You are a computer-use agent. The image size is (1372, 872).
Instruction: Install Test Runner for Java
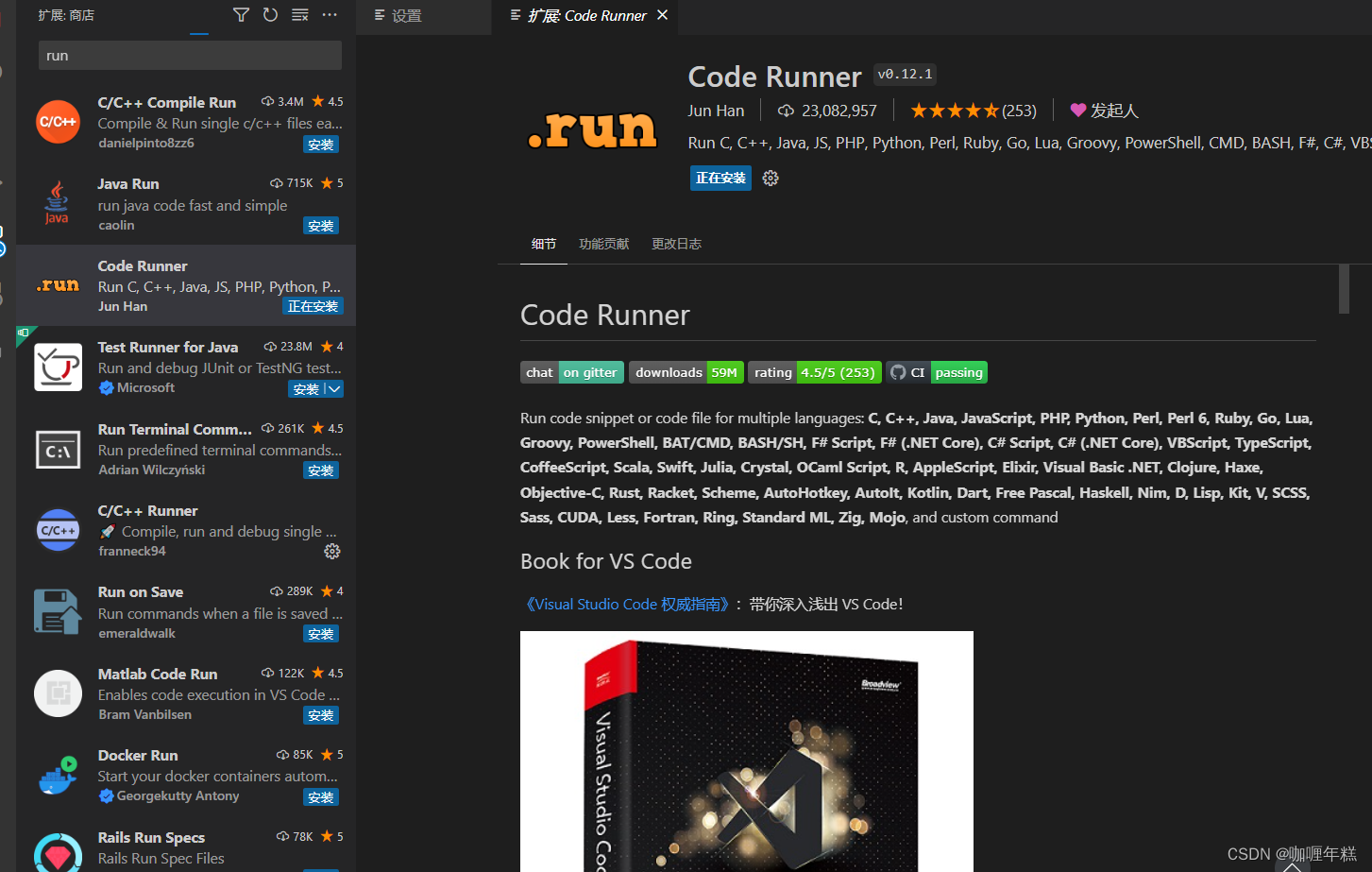point(306,389)
